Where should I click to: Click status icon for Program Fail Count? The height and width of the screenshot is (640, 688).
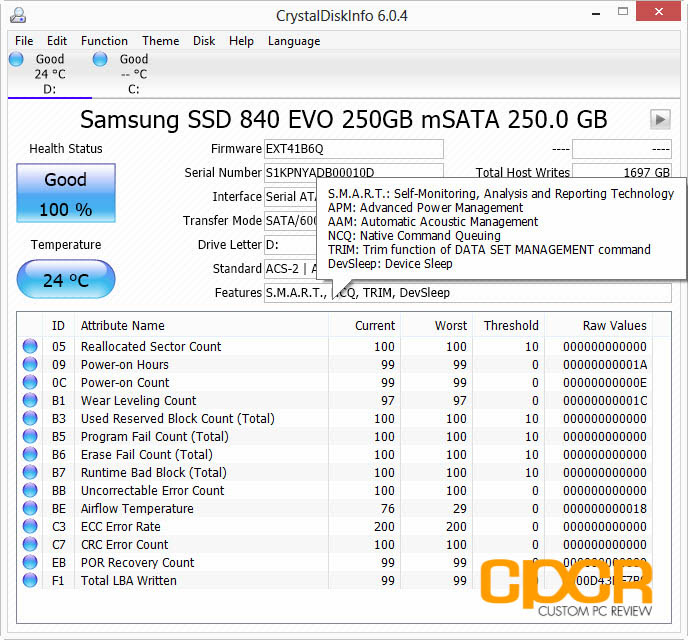click(x=30, y=436)
